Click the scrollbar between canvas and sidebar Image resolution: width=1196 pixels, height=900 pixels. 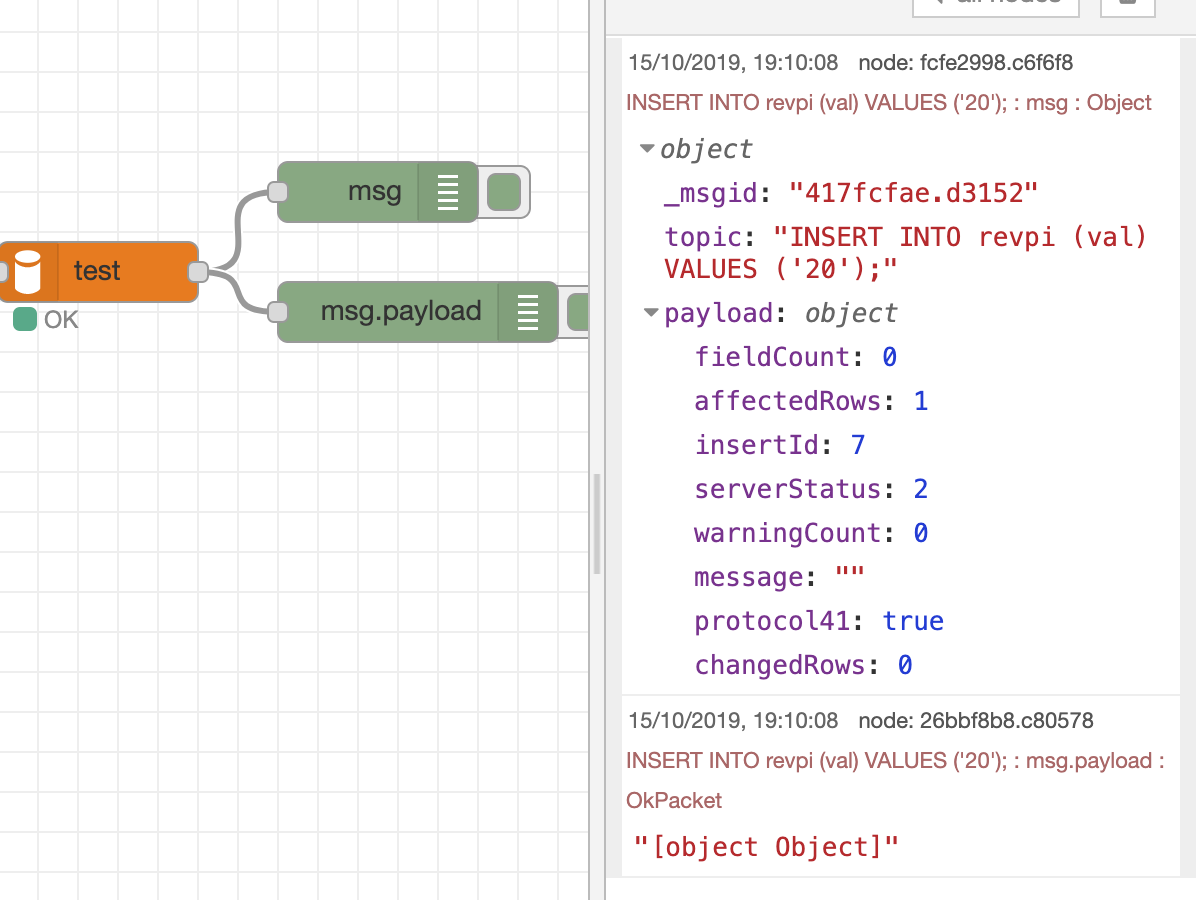point(597,520)
